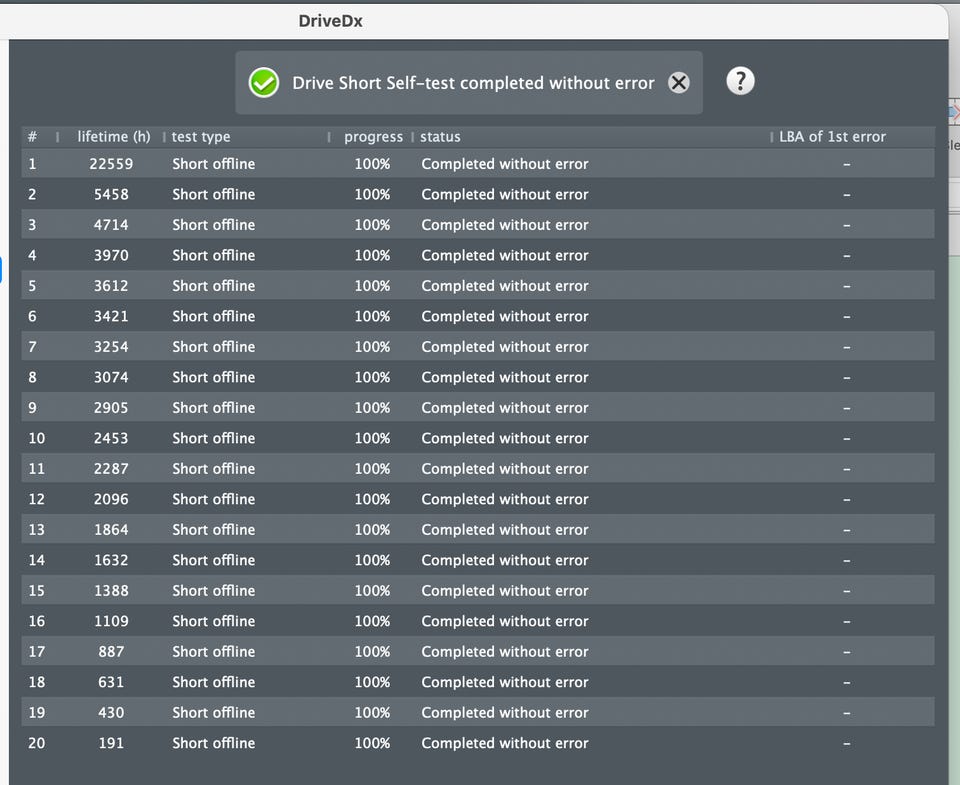Viewport: 960px width, 785px height.
Task: Click the LBA dash in the 1109 row
Action: [847, 622]
